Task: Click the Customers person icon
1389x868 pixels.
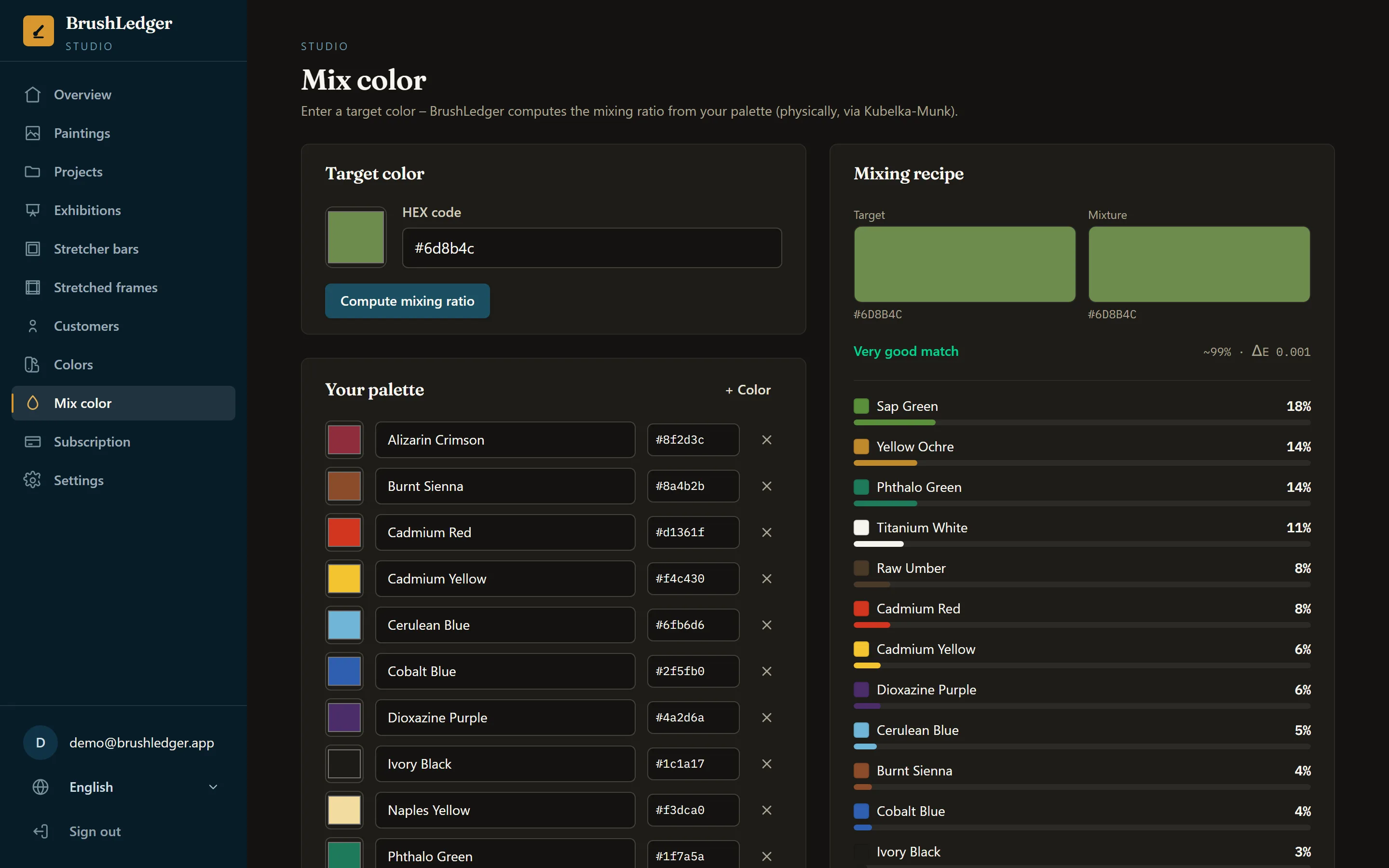Action: tap(33, 326)
